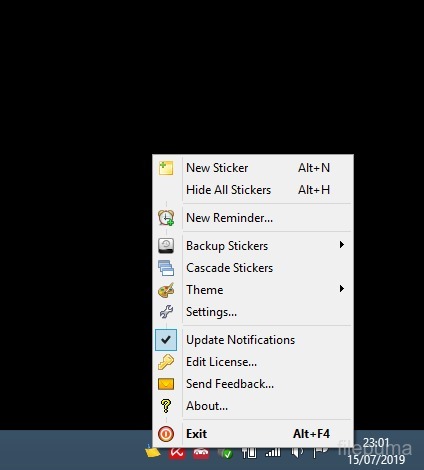424x470 pixels.
Task: Click the yellow sticker tray icon in taskbar
Action: (x=153, y=452)
